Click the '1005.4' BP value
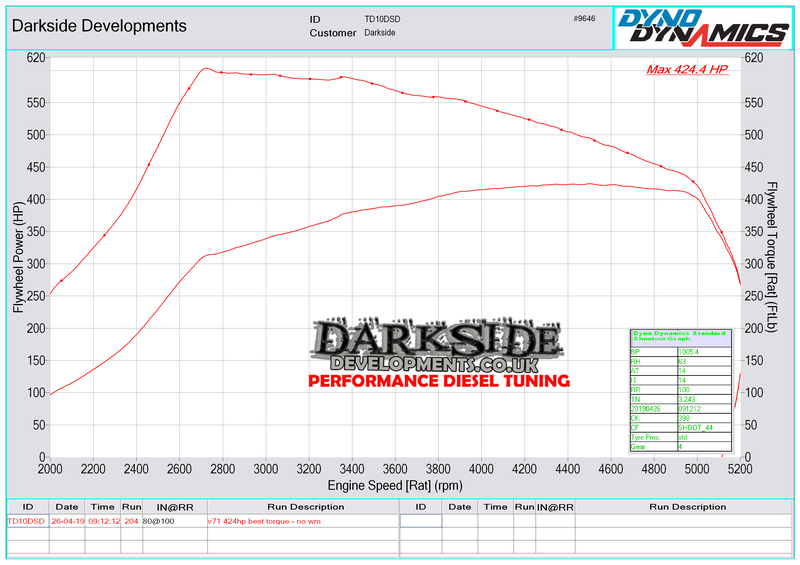Screen dimensions: 800x565 click(688, 352)
